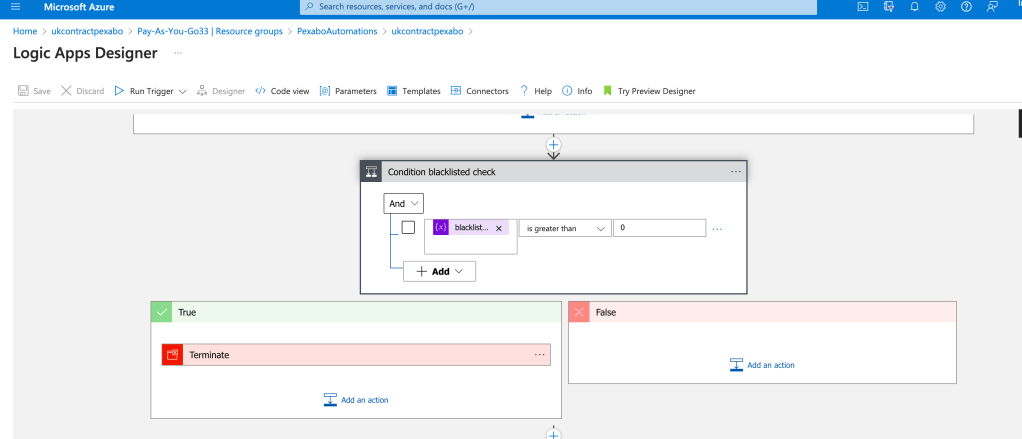
Task: Select the False branch header
Action: click(x=763, y=312)
